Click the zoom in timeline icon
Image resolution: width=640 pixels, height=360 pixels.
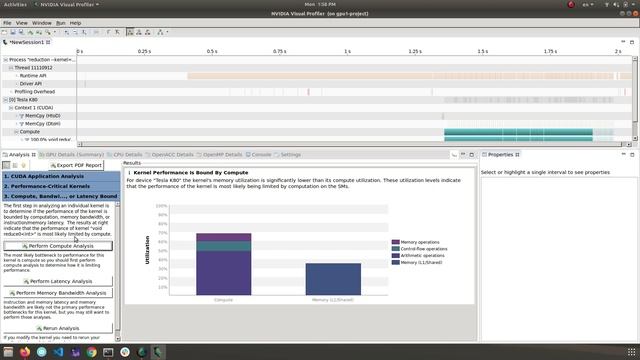(x=67, y=32)
